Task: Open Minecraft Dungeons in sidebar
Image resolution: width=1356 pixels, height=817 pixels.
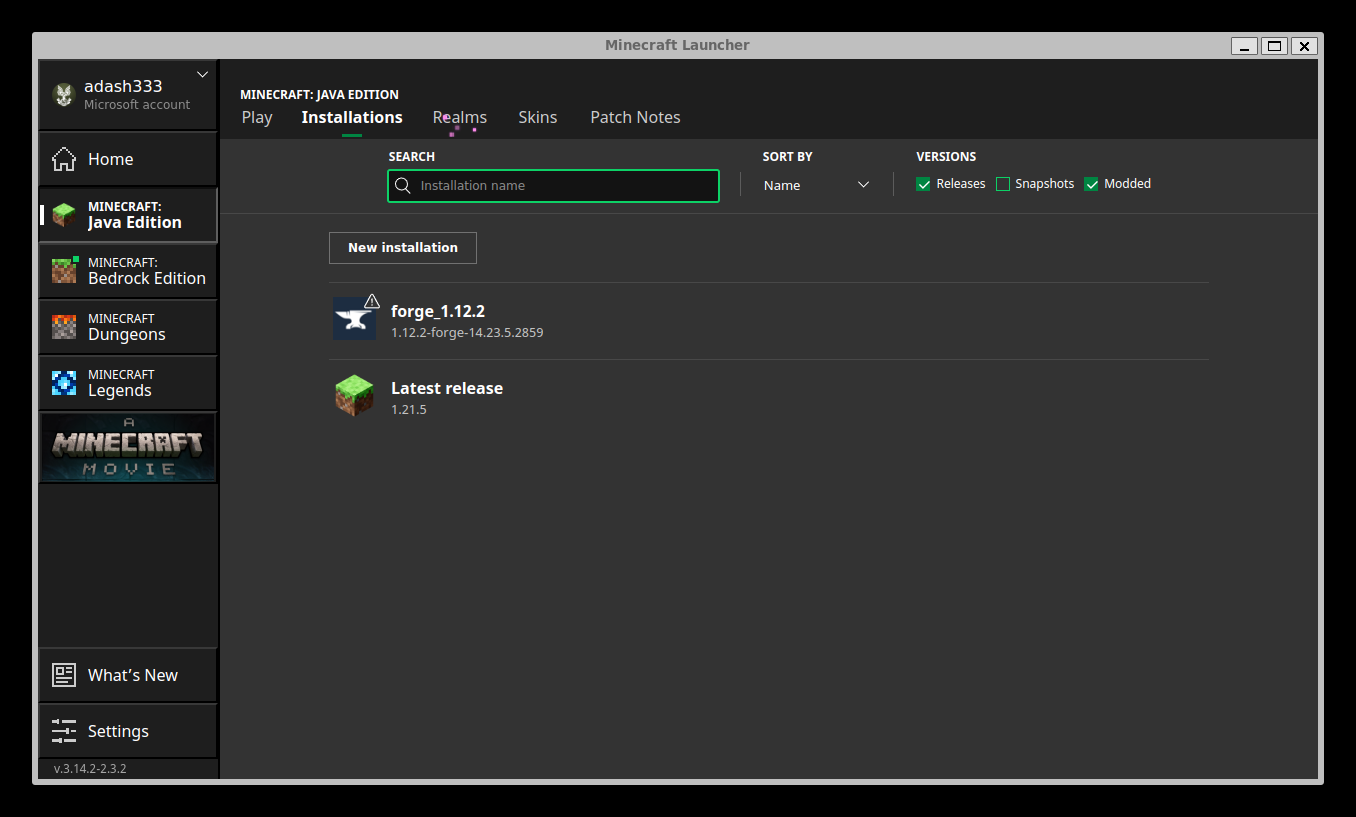Action: [128, 327]
